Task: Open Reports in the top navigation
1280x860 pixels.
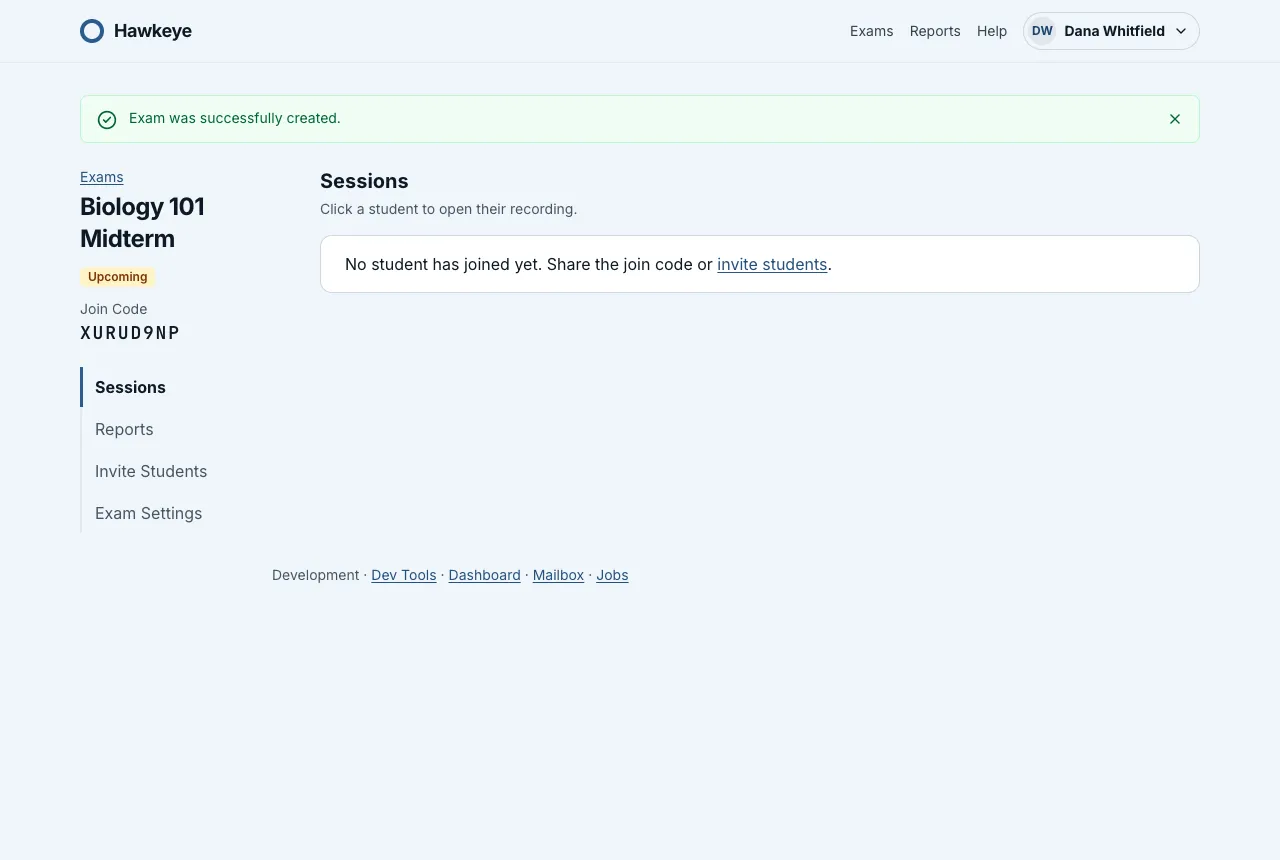Action: pos(935,31)
